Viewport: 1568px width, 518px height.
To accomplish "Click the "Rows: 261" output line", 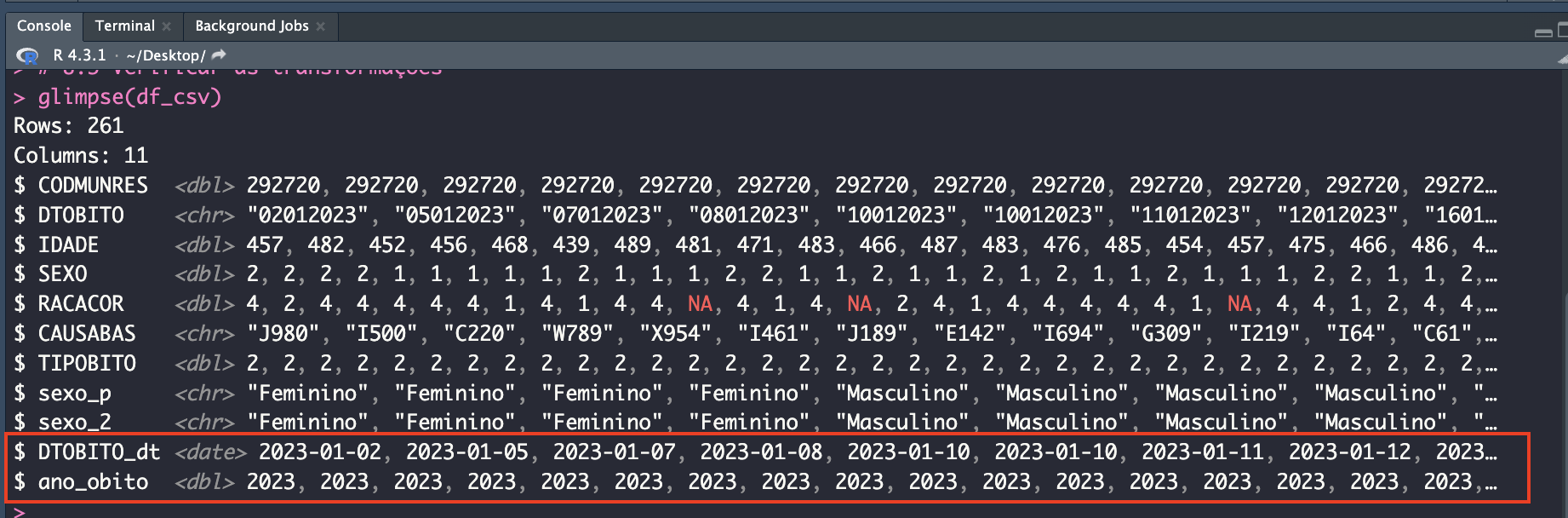I will pos(68,126).
